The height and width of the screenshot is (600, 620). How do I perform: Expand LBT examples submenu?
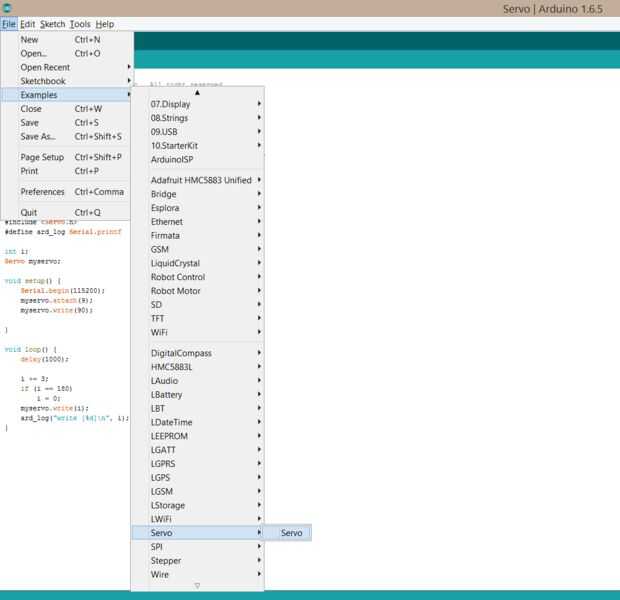(198, 409)
